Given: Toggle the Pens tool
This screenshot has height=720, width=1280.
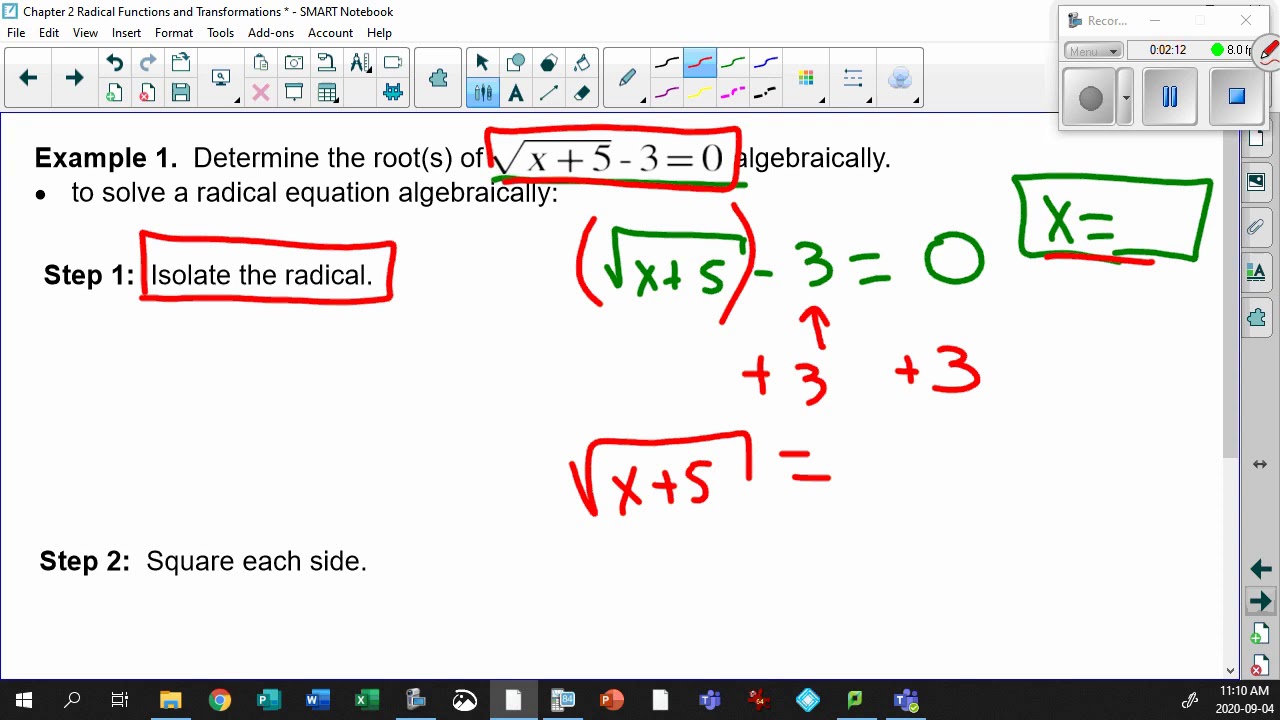Looking at the screenshot, I should click(482, 93).
